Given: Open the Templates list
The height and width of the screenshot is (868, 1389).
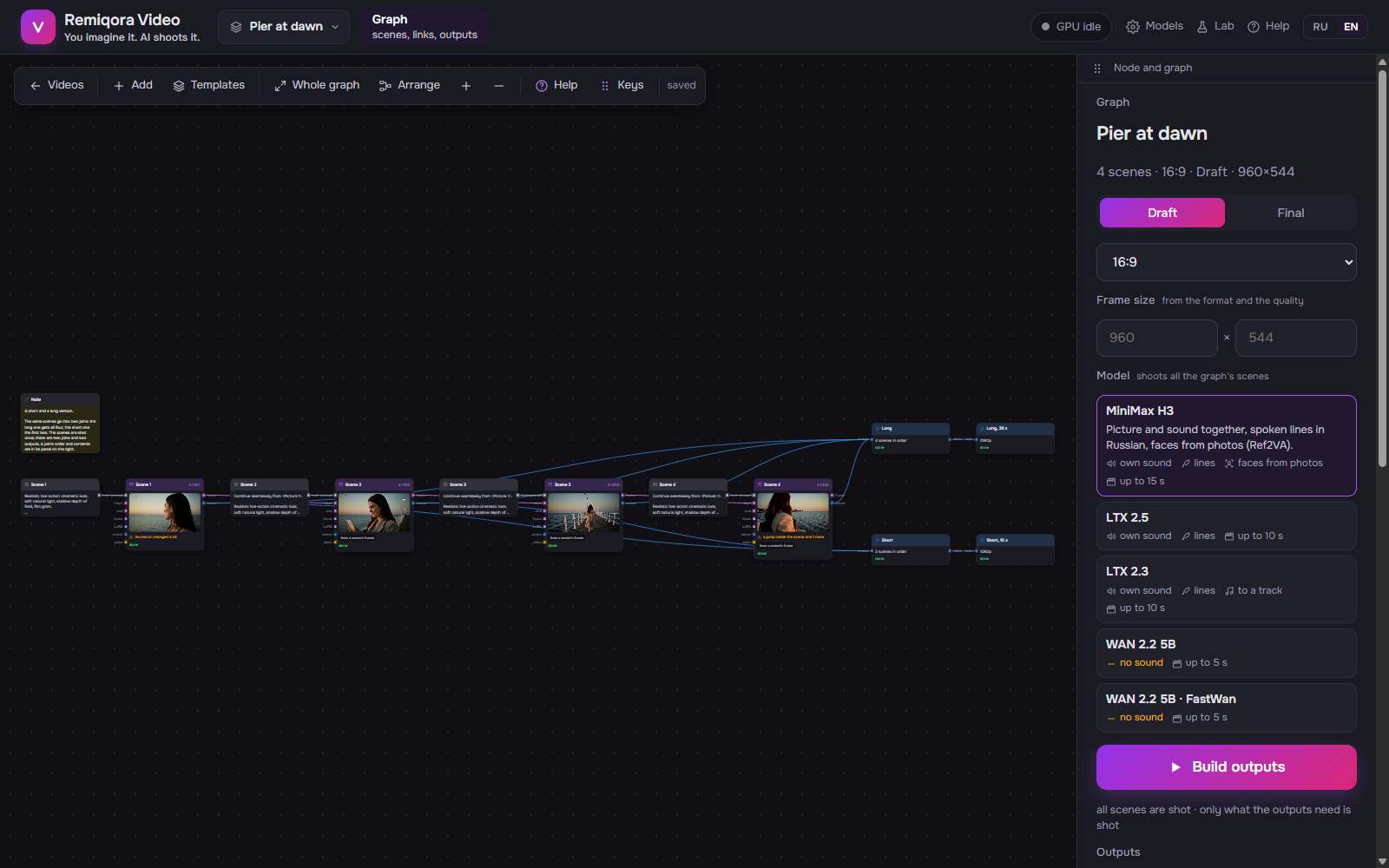Looking at the screenshot, I should coord(209,85).
